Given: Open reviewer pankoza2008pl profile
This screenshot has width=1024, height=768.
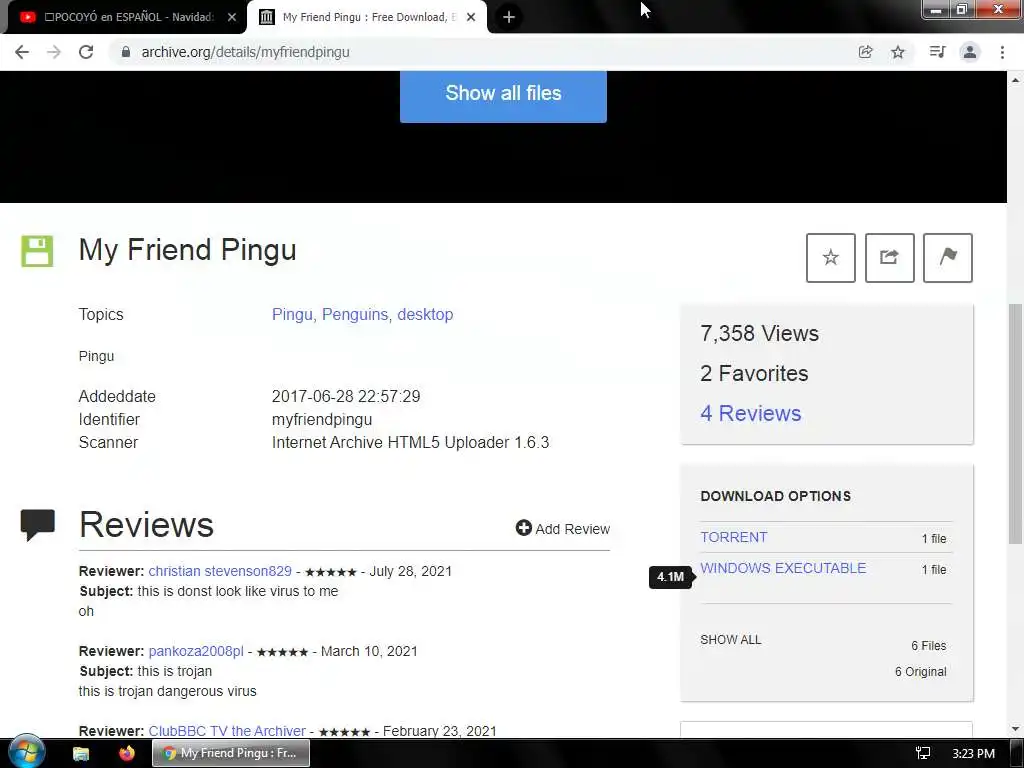Looking at the screenshot, I should 196,652.
